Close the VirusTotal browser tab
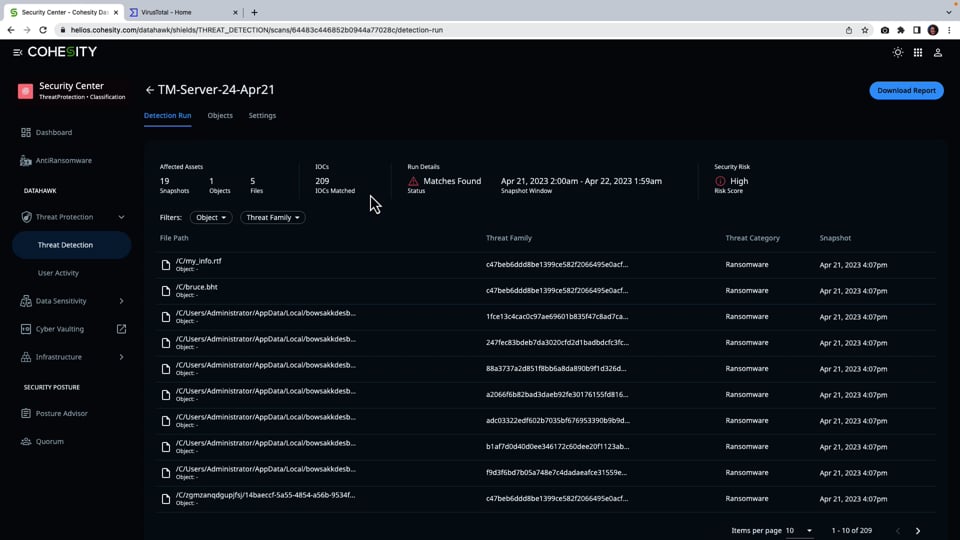The width and height of the screenshot is (960, 540). 235,12
